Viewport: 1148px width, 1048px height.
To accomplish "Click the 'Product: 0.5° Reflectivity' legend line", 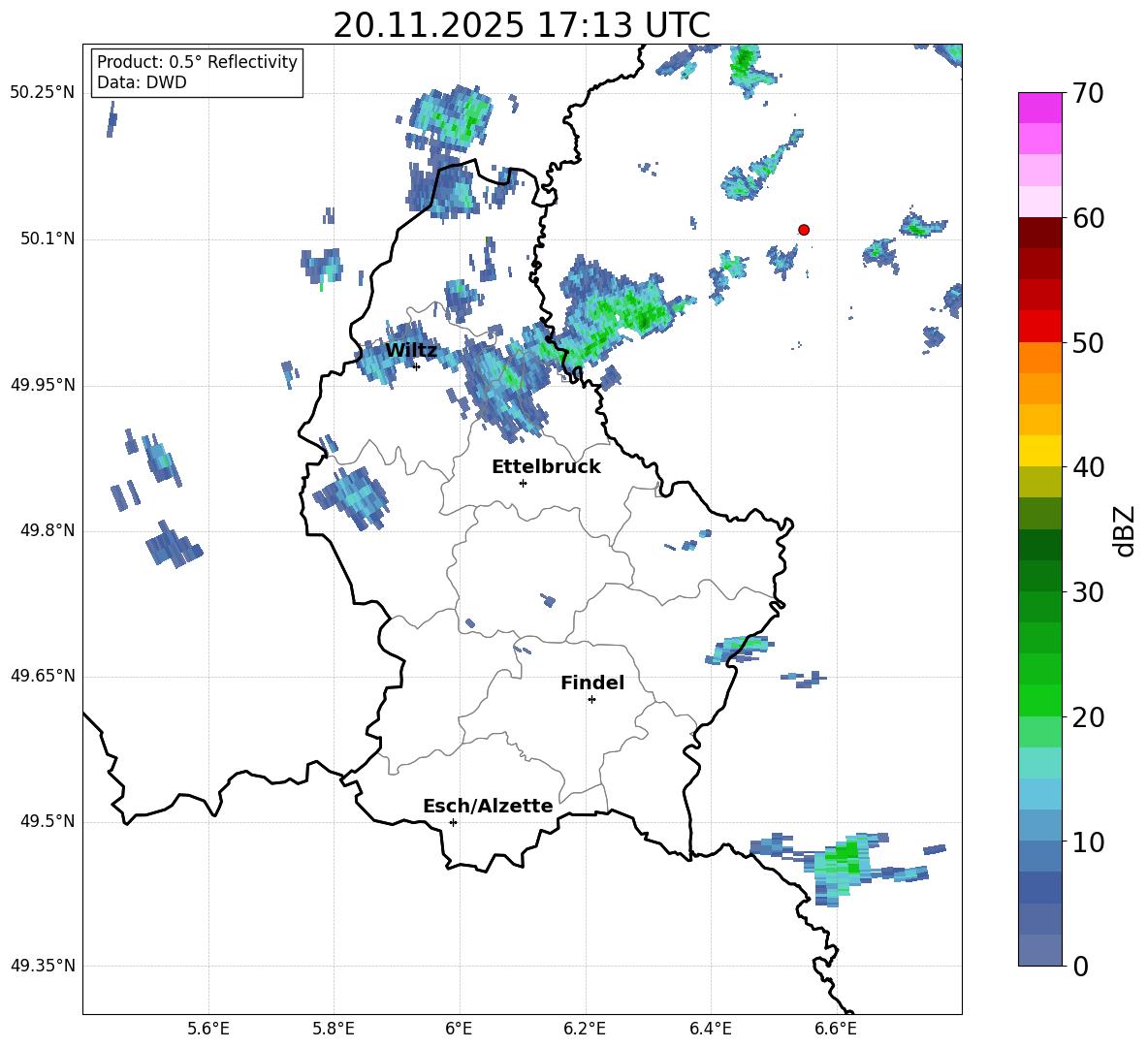I will 197,61.
